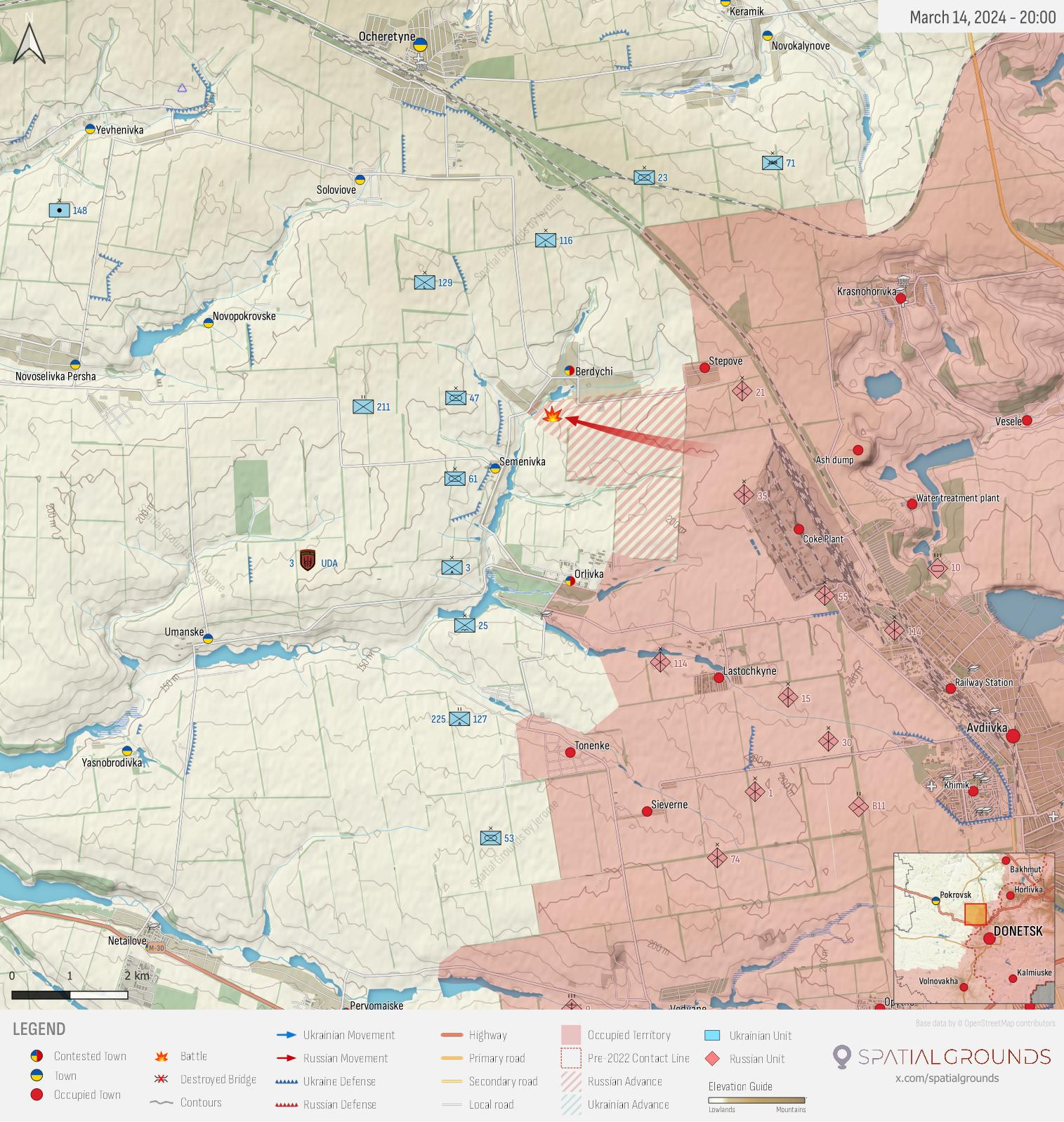Click the Russian unit 74 diamond

point(717,857)
